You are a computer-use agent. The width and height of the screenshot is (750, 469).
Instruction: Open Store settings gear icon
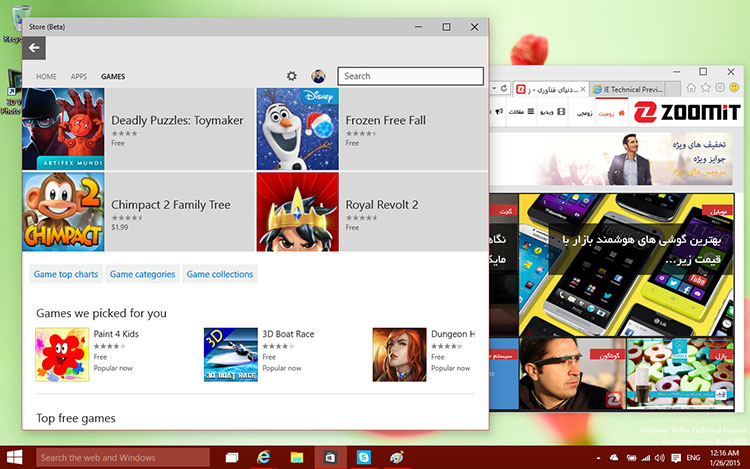click(292, 76)
